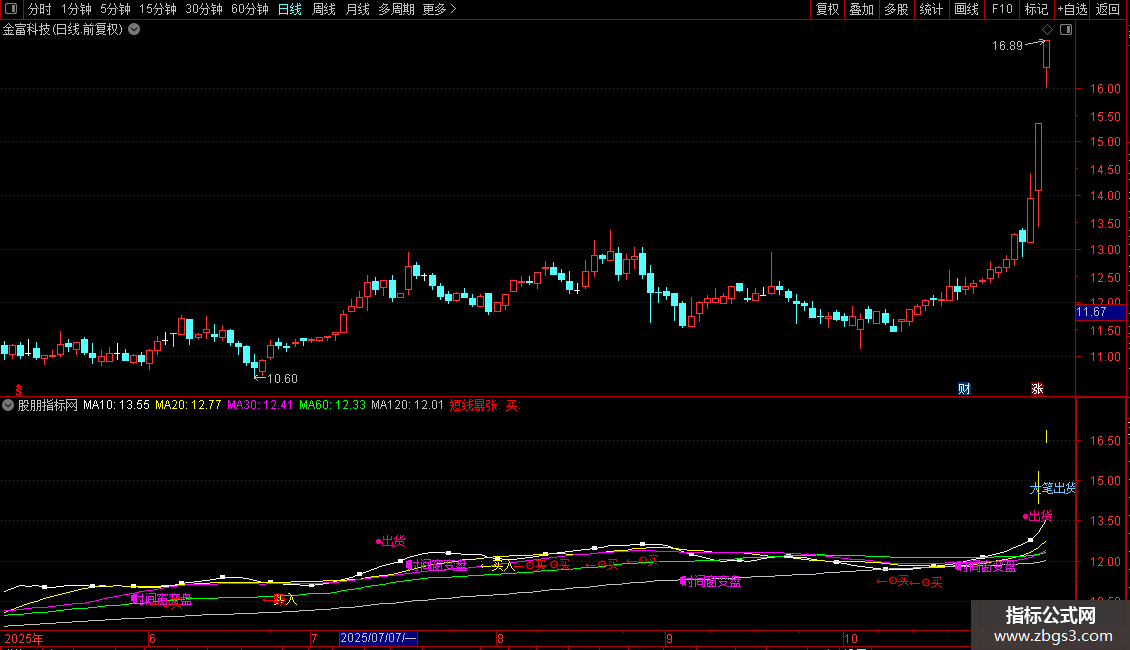Expand the 股朋指标网 indicator dropdown
The image size is (1130, 650).
coord(8,405)
